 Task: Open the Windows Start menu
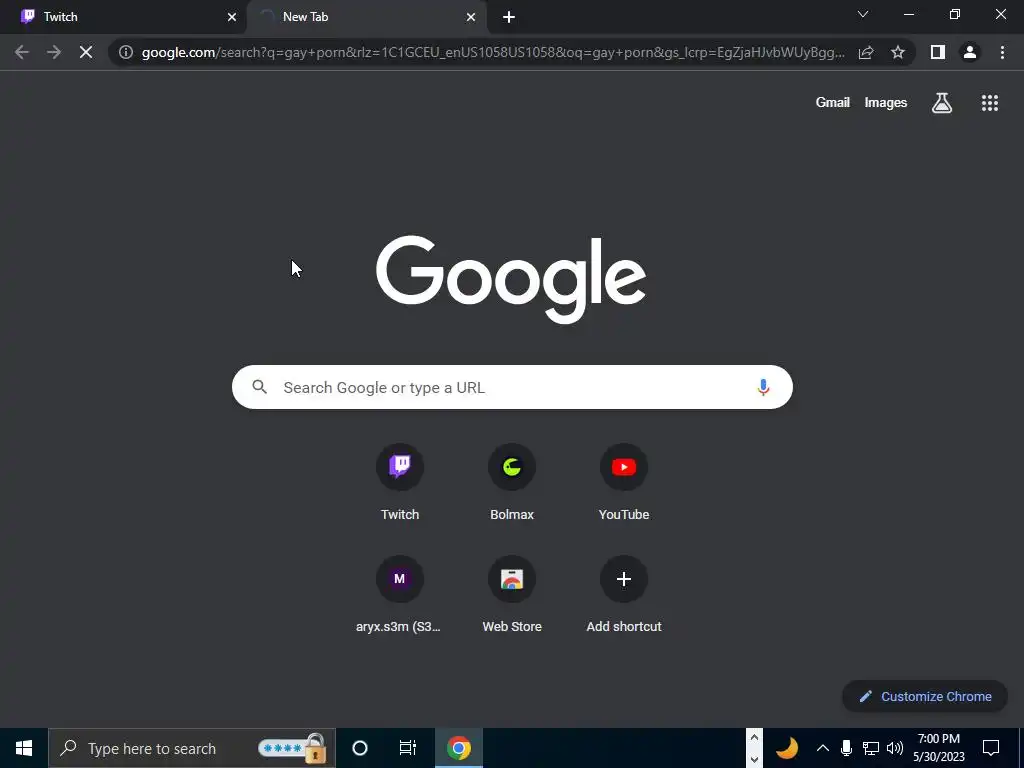click(24, 748)
